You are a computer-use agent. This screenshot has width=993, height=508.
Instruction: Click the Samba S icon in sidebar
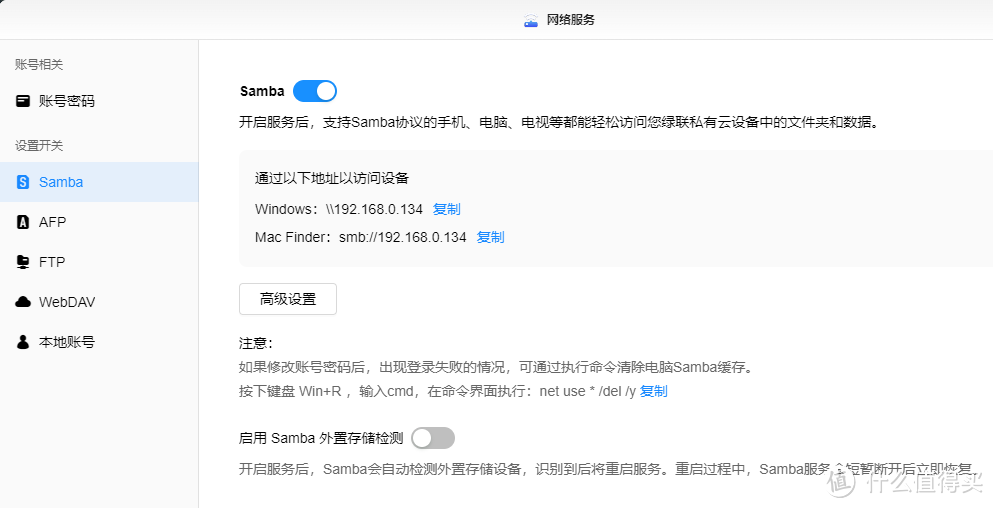(23, 182)
